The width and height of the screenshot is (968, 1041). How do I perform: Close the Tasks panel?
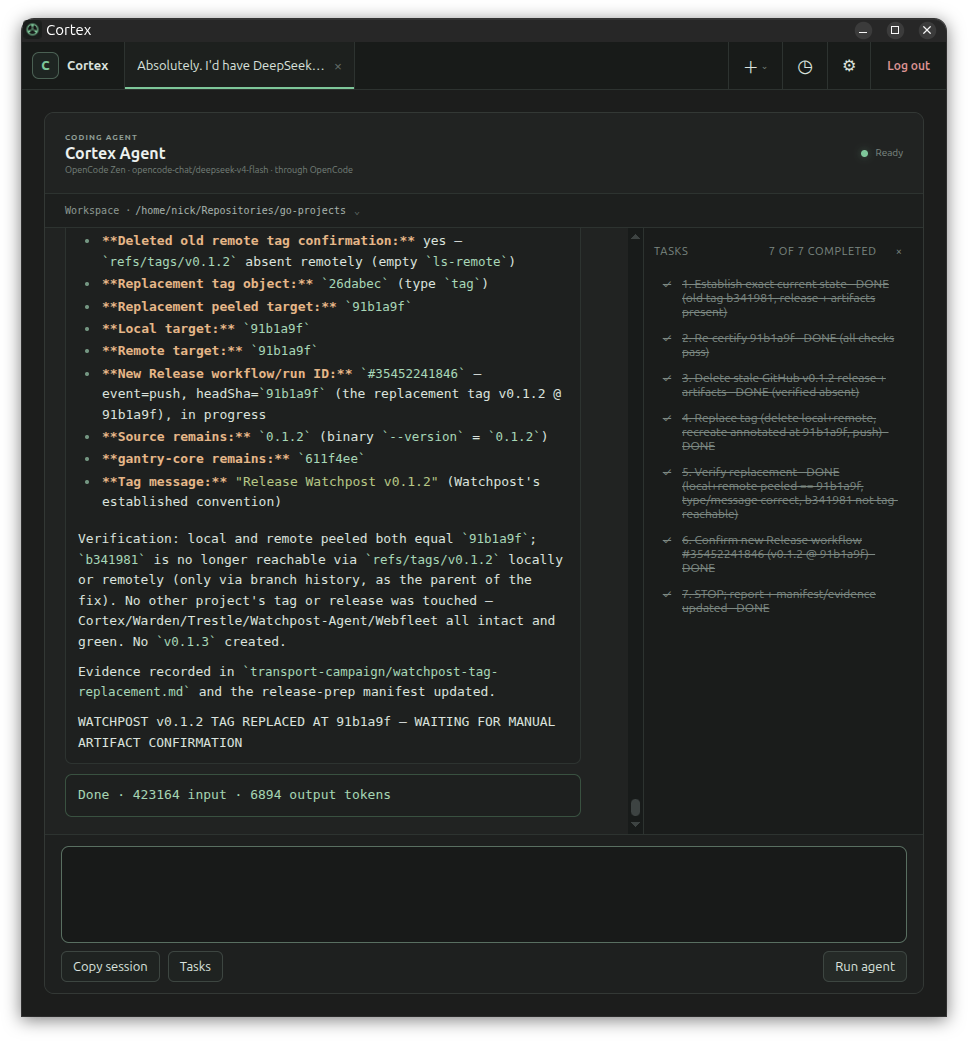pos(899,252)
